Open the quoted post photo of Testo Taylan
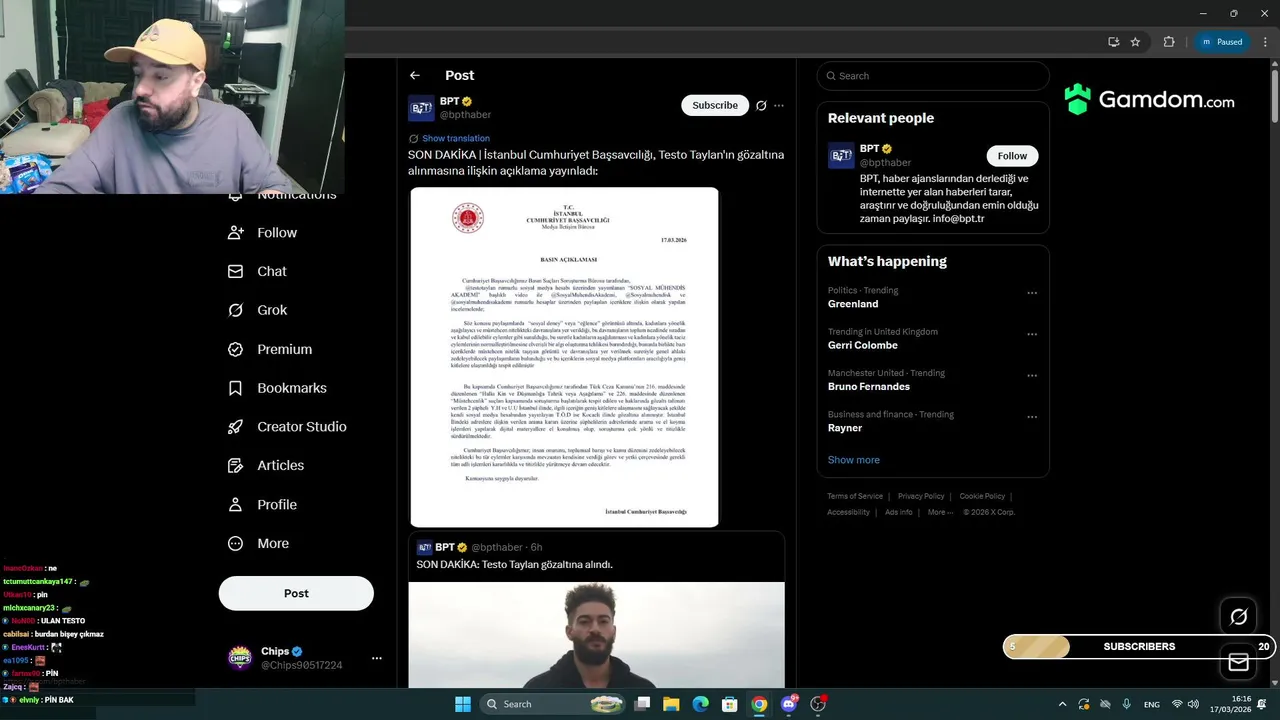The height and width of the screenshot is (720, 1280). pos(596,635)
